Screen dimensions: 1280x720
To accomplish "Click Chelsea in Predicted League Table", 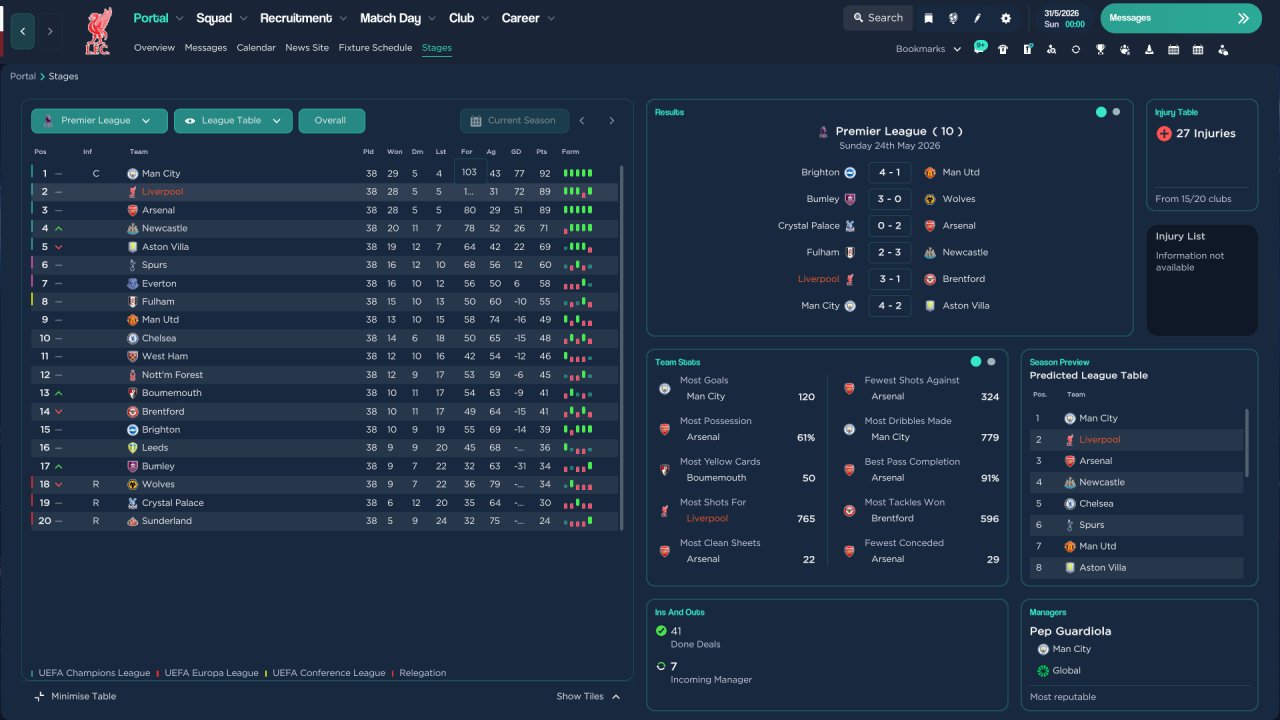I will pyautogui.click(x=1095, y=504).
